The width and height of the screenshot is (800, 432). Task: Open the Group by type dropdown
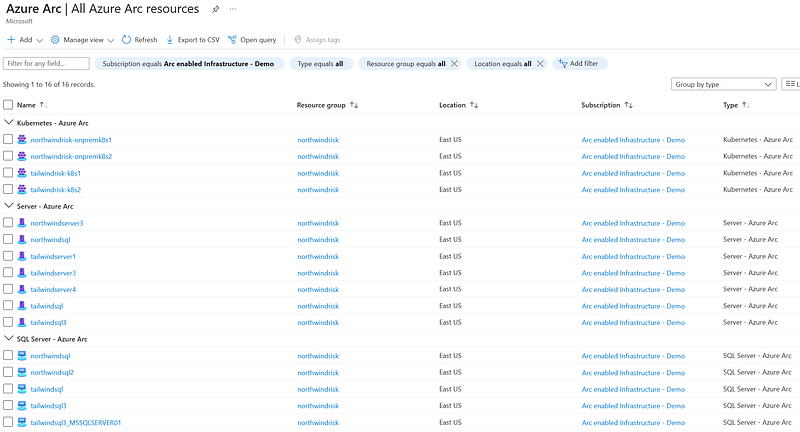coord(724,85)
